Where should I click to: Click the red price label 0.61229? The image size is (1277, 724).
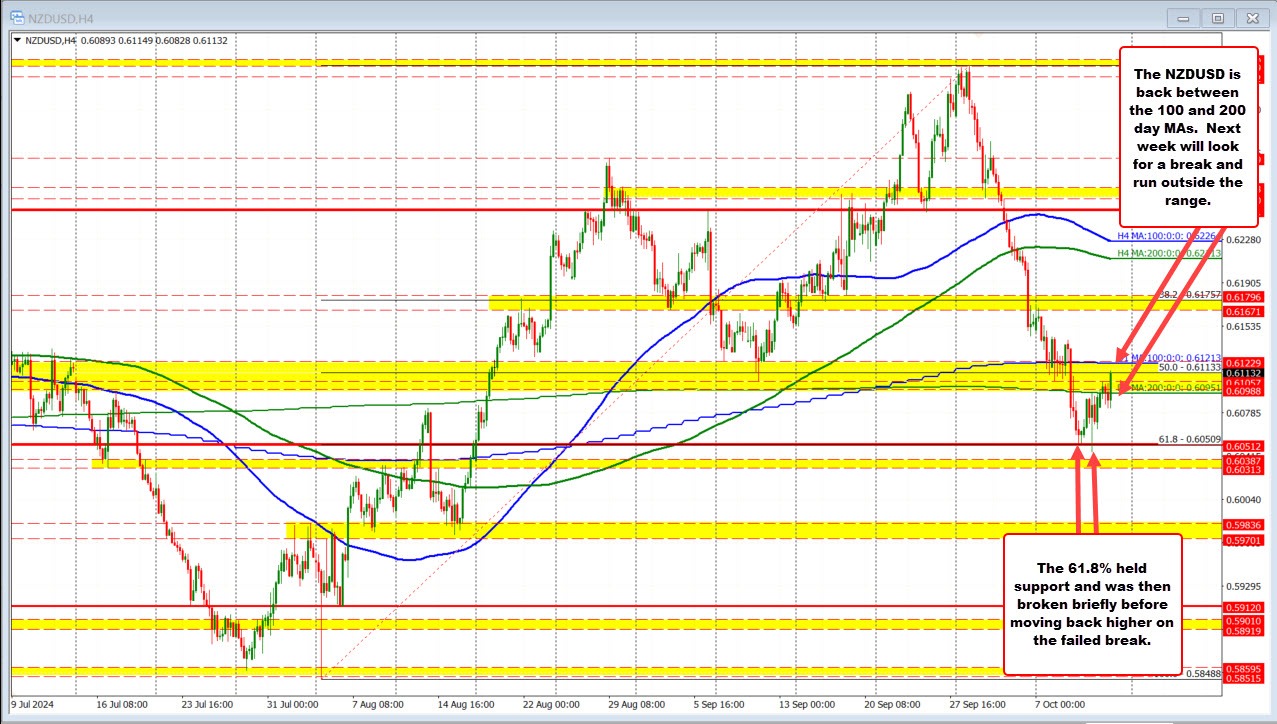point(1244,362)
